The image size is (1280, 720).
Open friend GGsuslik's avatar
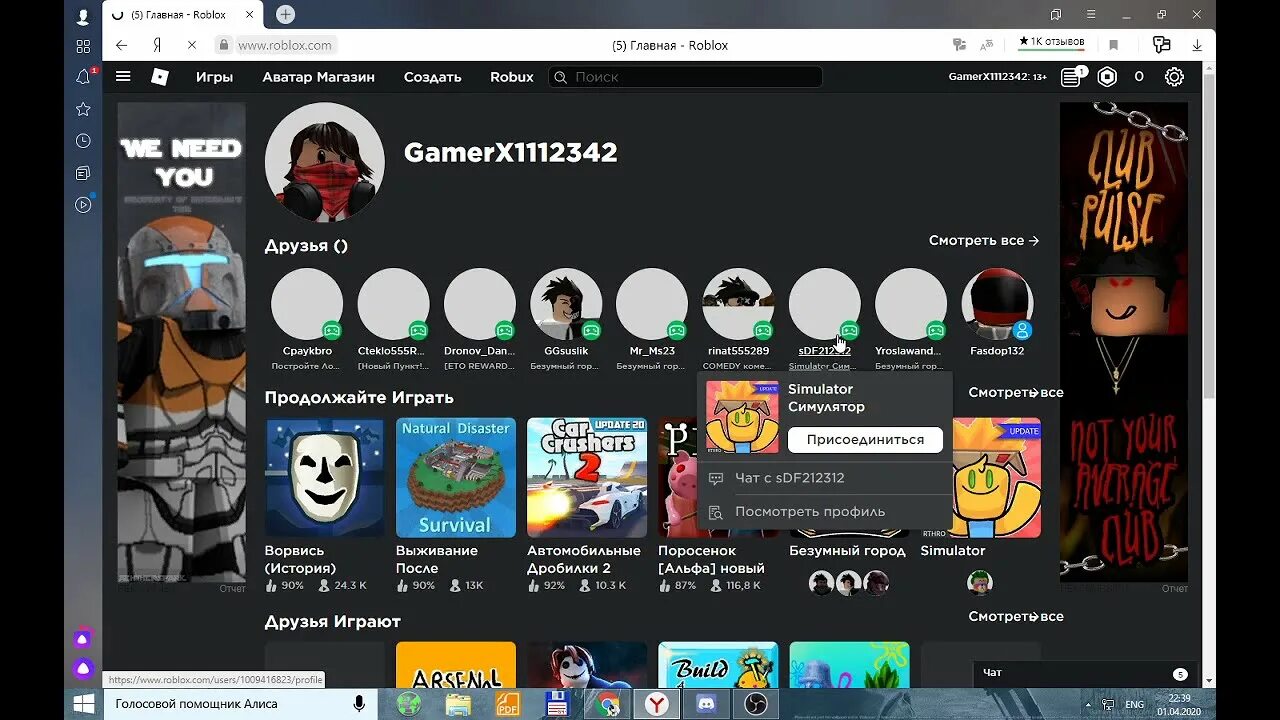coord(566,304)
